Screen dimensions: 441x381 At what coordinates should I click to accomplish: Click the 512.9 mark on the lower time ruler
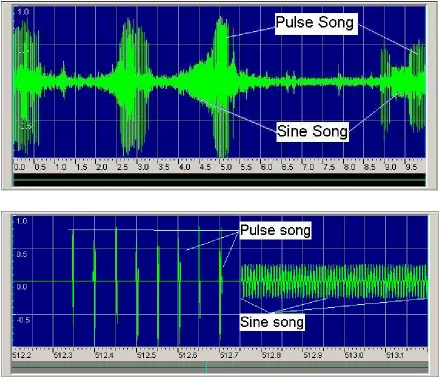[312, 356]
